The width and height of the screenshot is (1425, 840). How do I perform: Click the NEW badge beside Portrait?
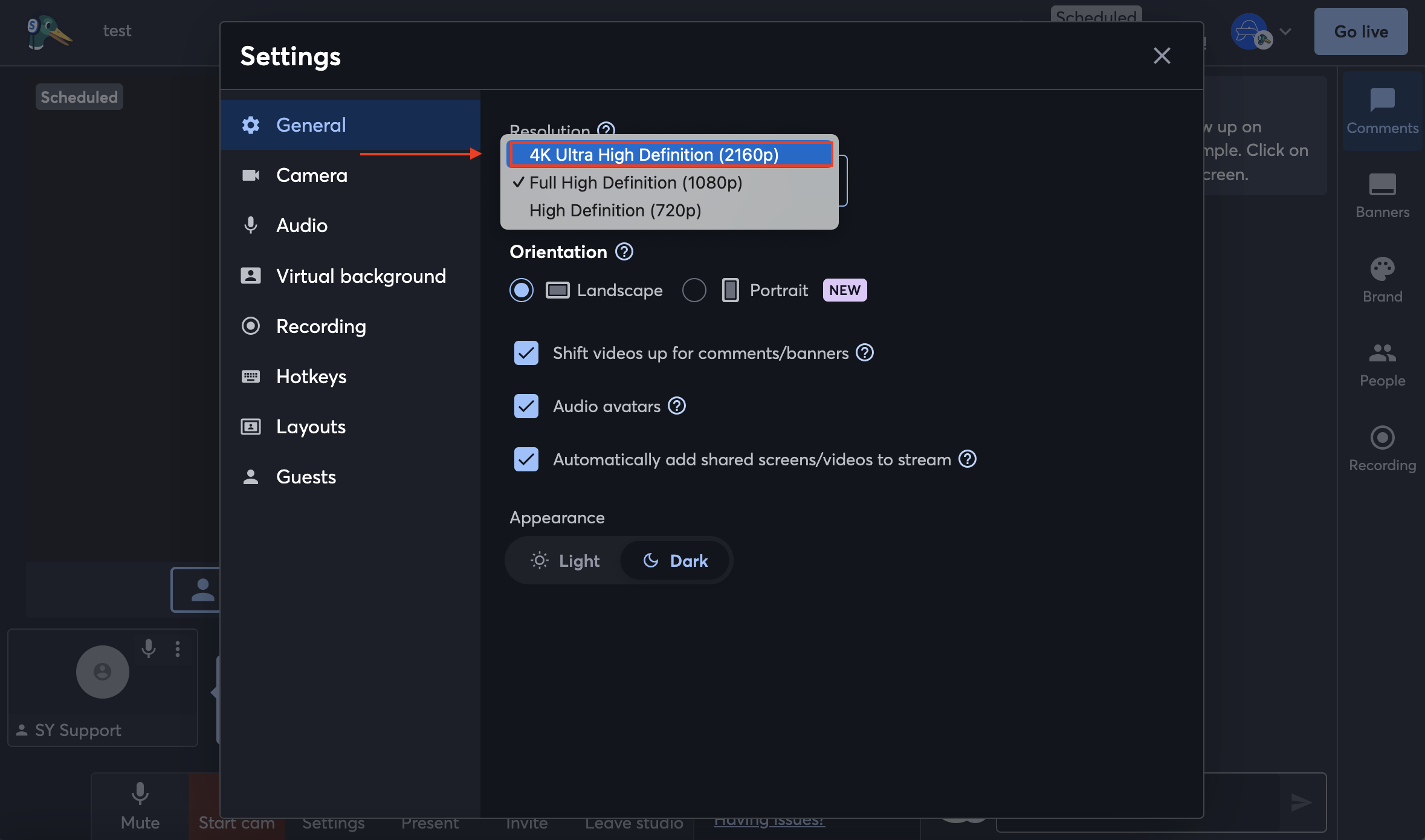click(x=844, y=290)
